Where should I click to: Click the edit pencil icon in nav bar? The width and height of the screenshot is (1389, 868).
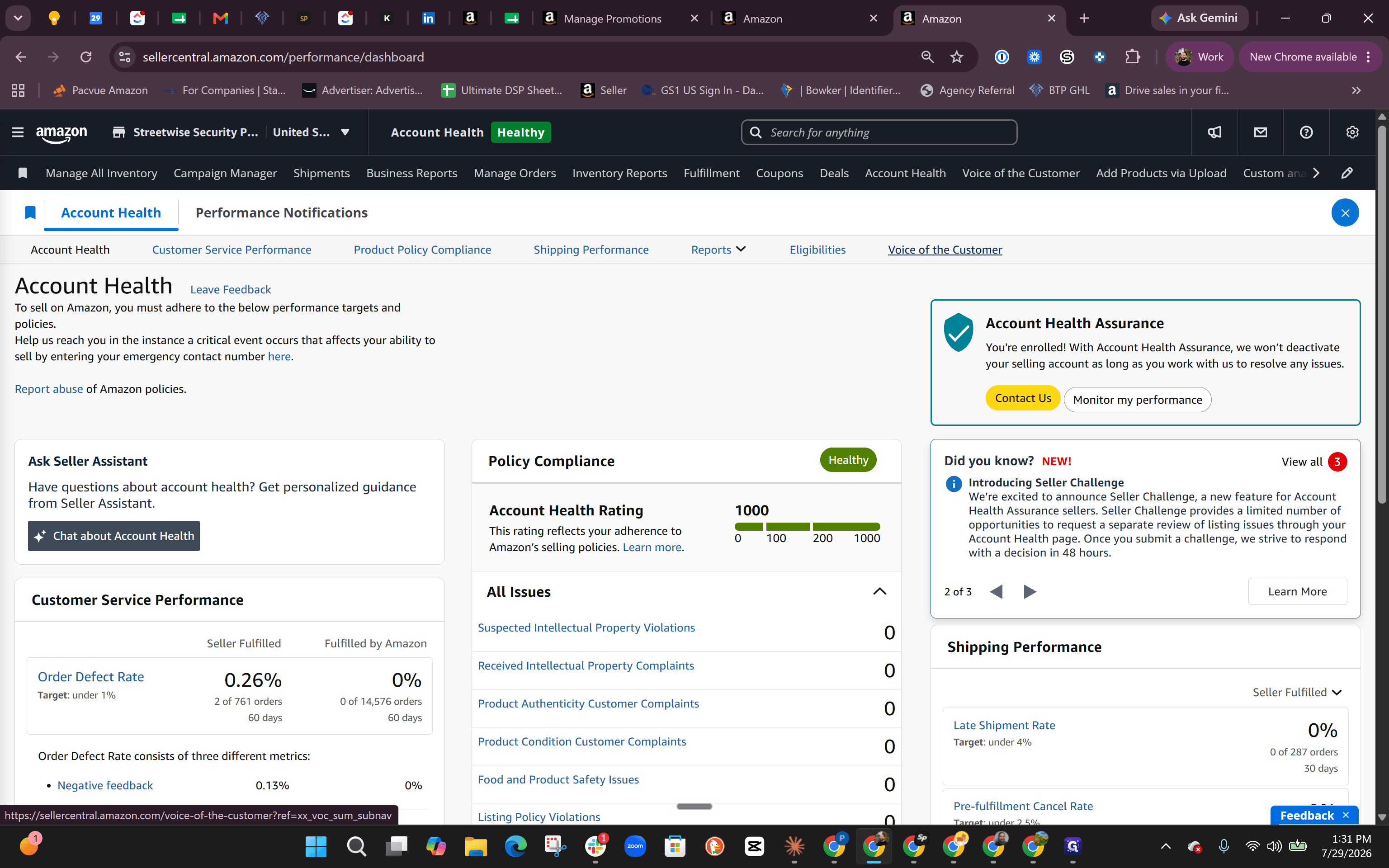(1347, 173)
